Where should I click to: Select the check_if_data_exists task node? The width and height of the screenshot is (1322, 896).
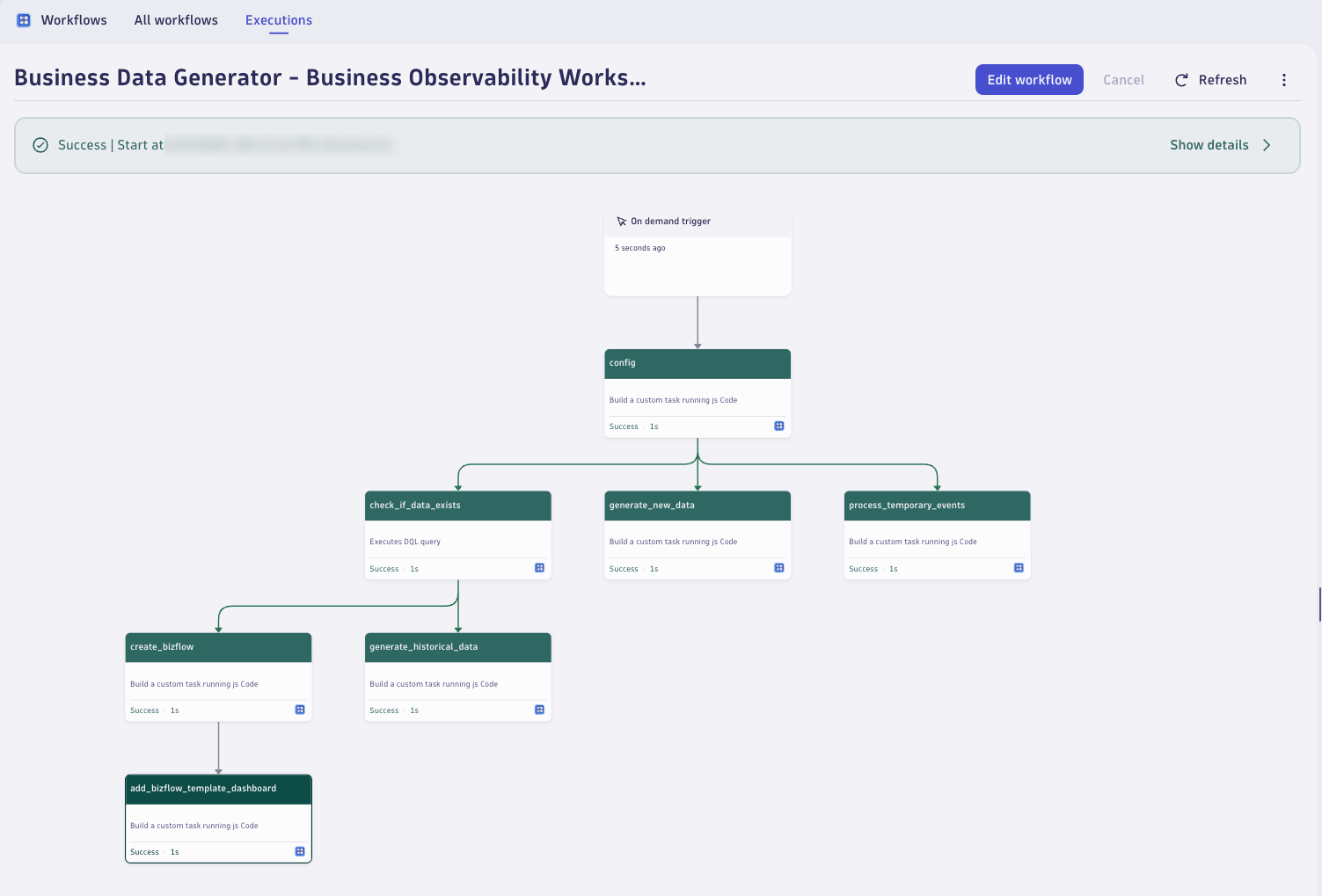(x=458, y=535)
